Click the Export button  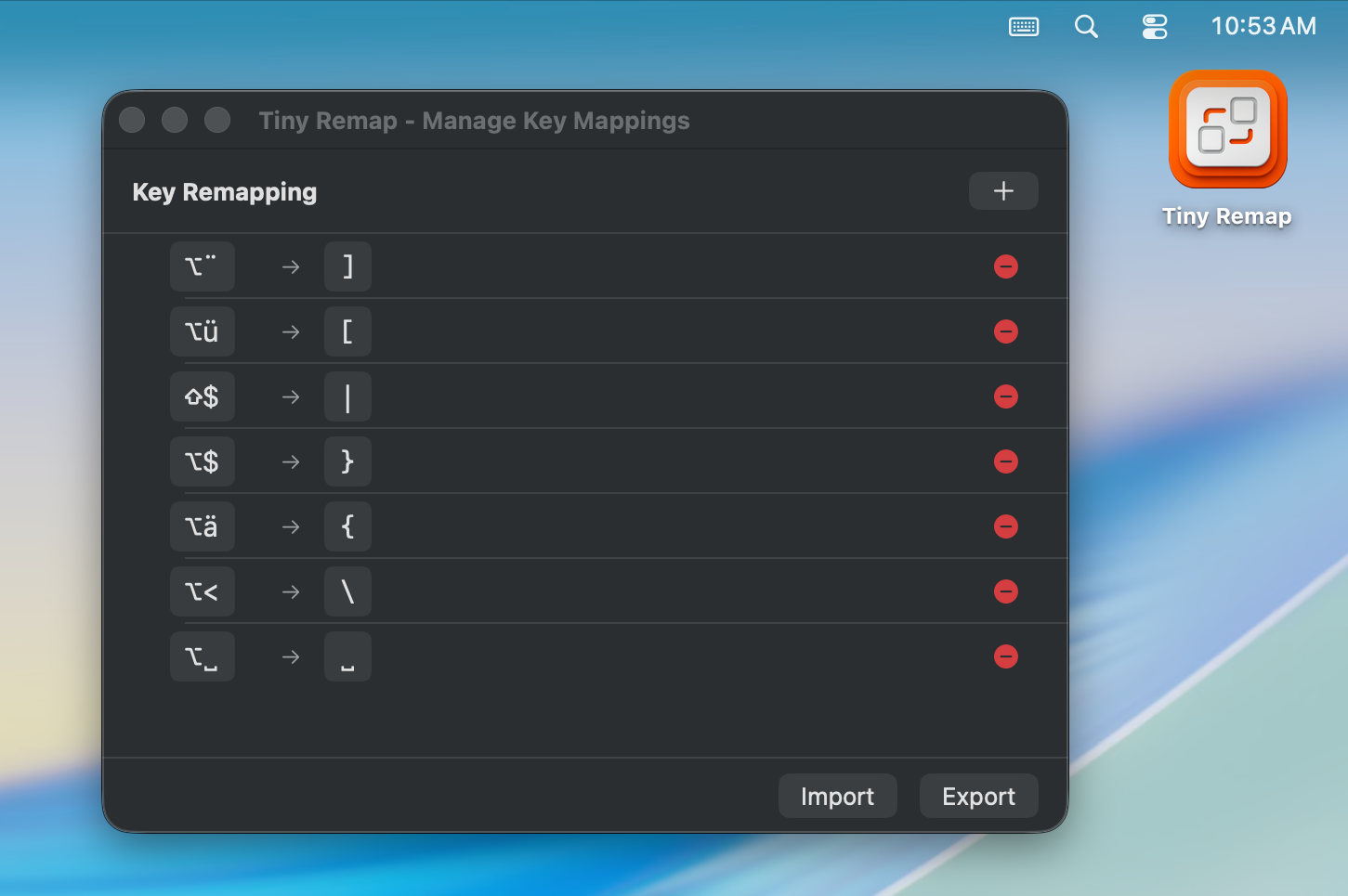978,796
